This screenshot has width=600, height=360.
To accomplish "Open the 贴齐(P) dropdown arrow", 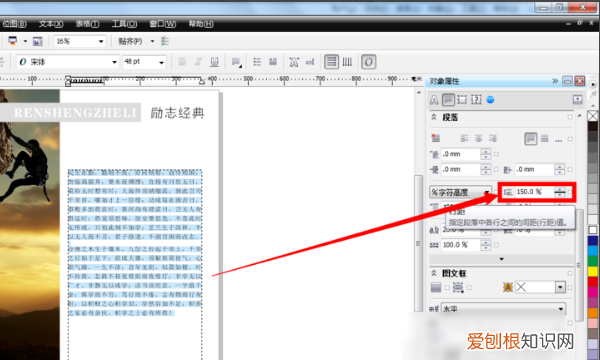I will click(x=152, y=41).
